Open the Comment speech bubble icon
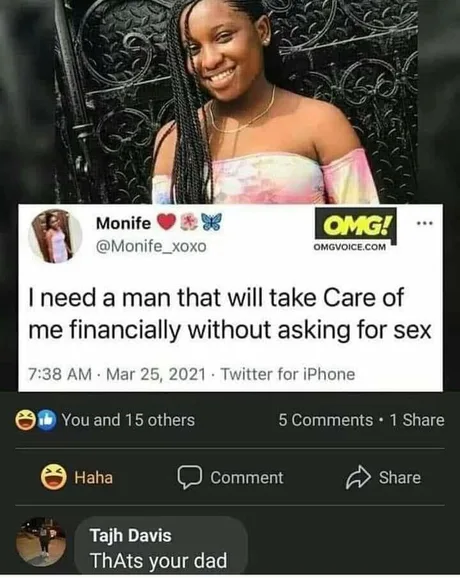The image size is (460, 578). 190,477
